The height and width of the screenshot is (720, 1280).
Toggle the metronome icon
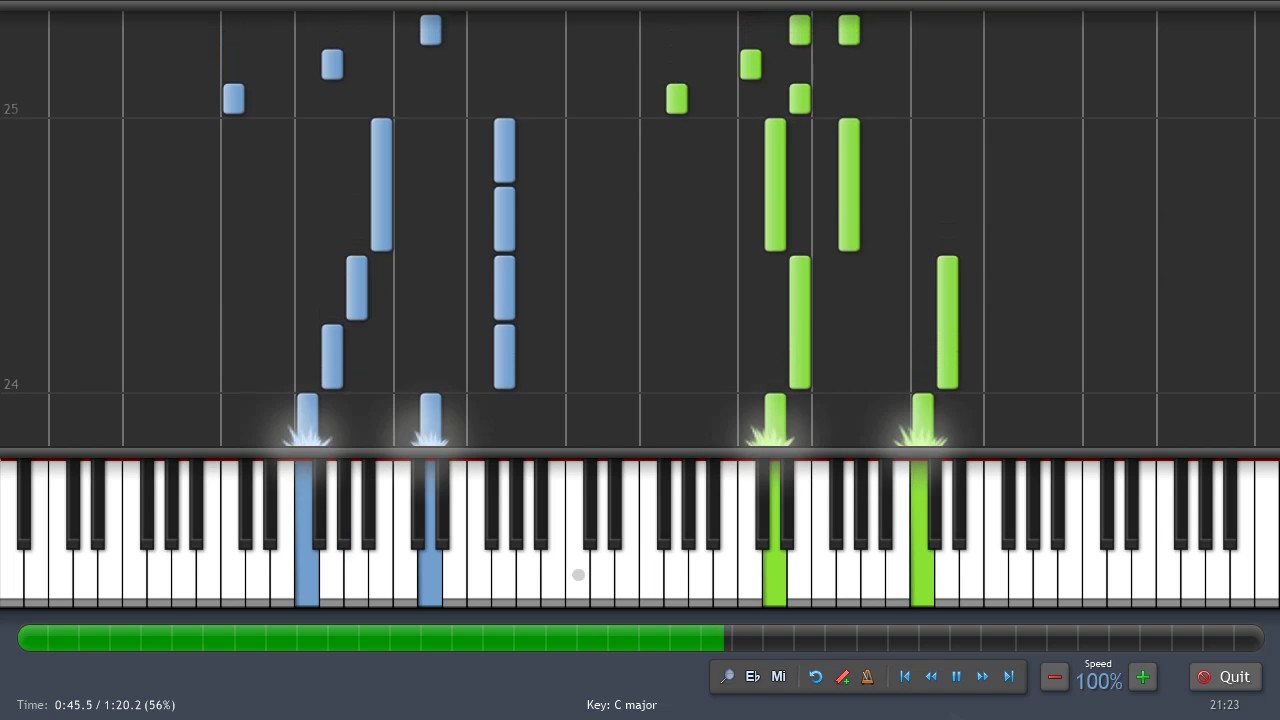[867, 677]
